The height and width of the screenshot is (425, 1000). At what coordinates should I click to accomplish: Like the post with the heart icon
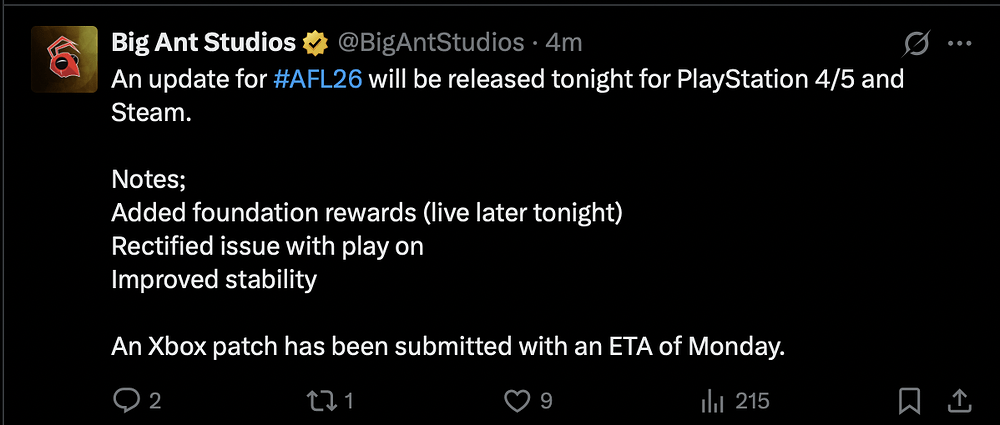(516, 401)
